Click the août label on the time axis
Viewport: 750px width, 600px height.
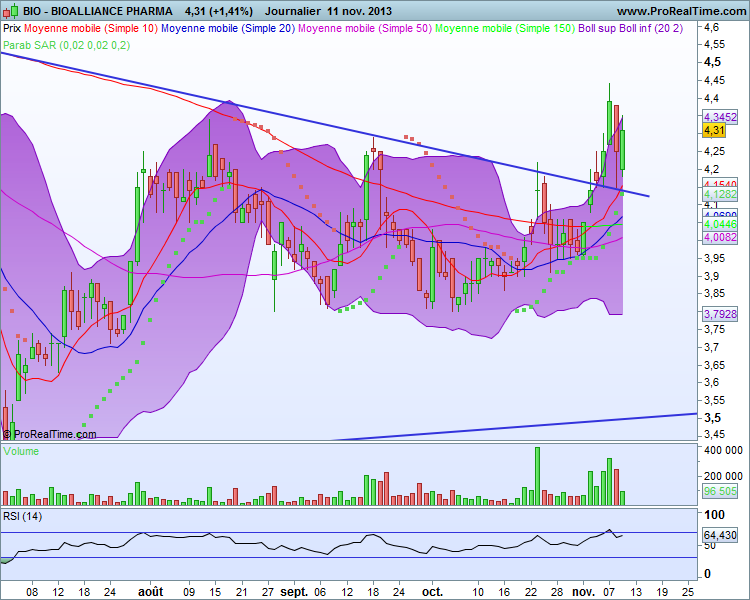click(151, 592)
